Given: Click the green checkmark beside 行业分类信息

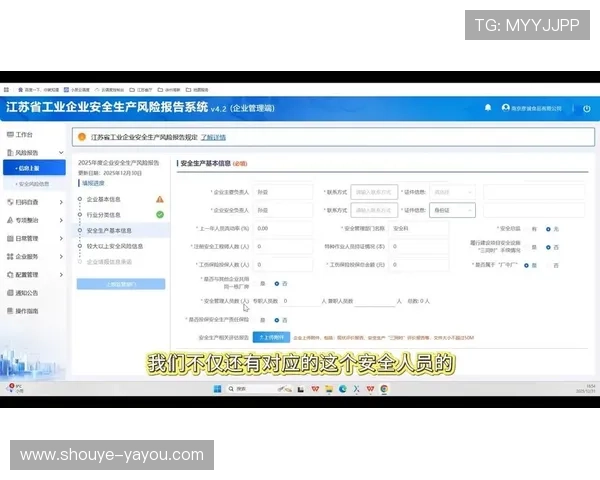Looking at the screenshot, I should click(160, 215).
